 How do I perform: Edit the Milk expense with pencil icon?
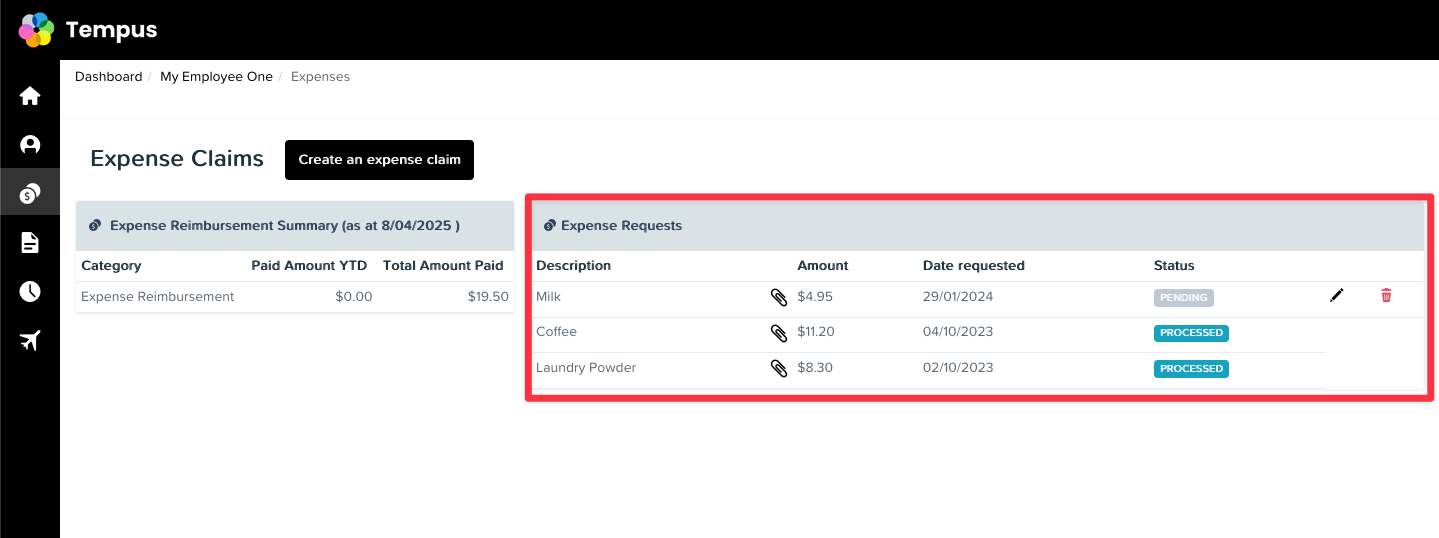1337,295
